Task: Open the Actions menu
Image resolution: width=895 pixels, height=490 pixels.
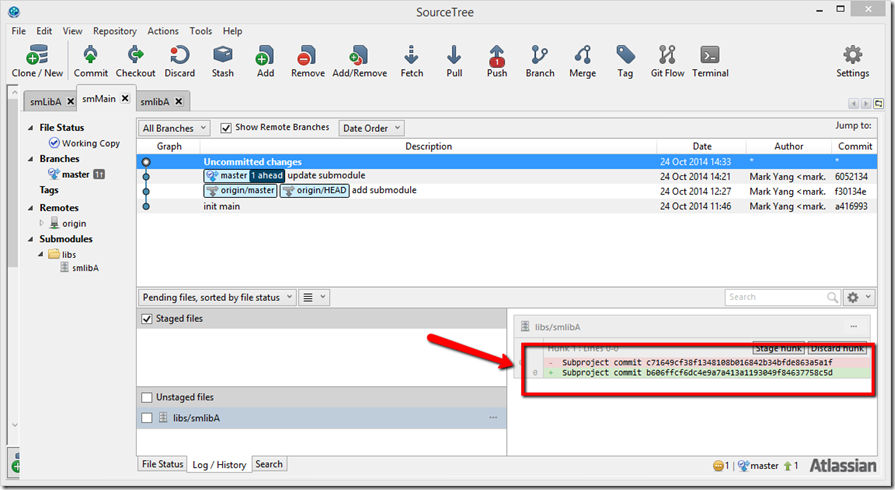Action: pyautogui.click(x=163, y=31)
